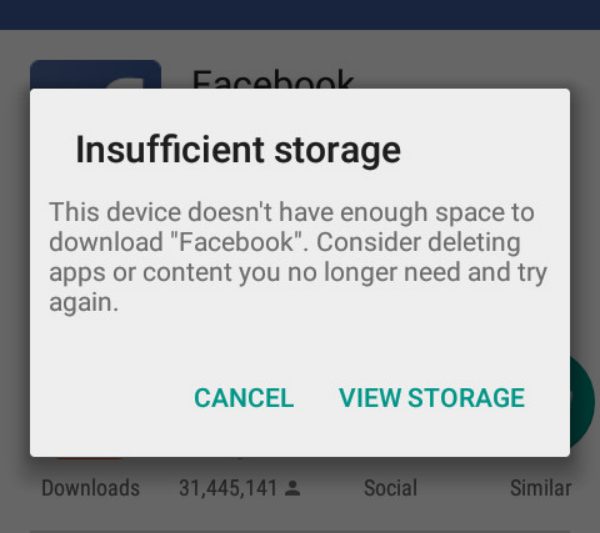Show Similar apps
The image size is (600, 533).
[x=540, y=489]
